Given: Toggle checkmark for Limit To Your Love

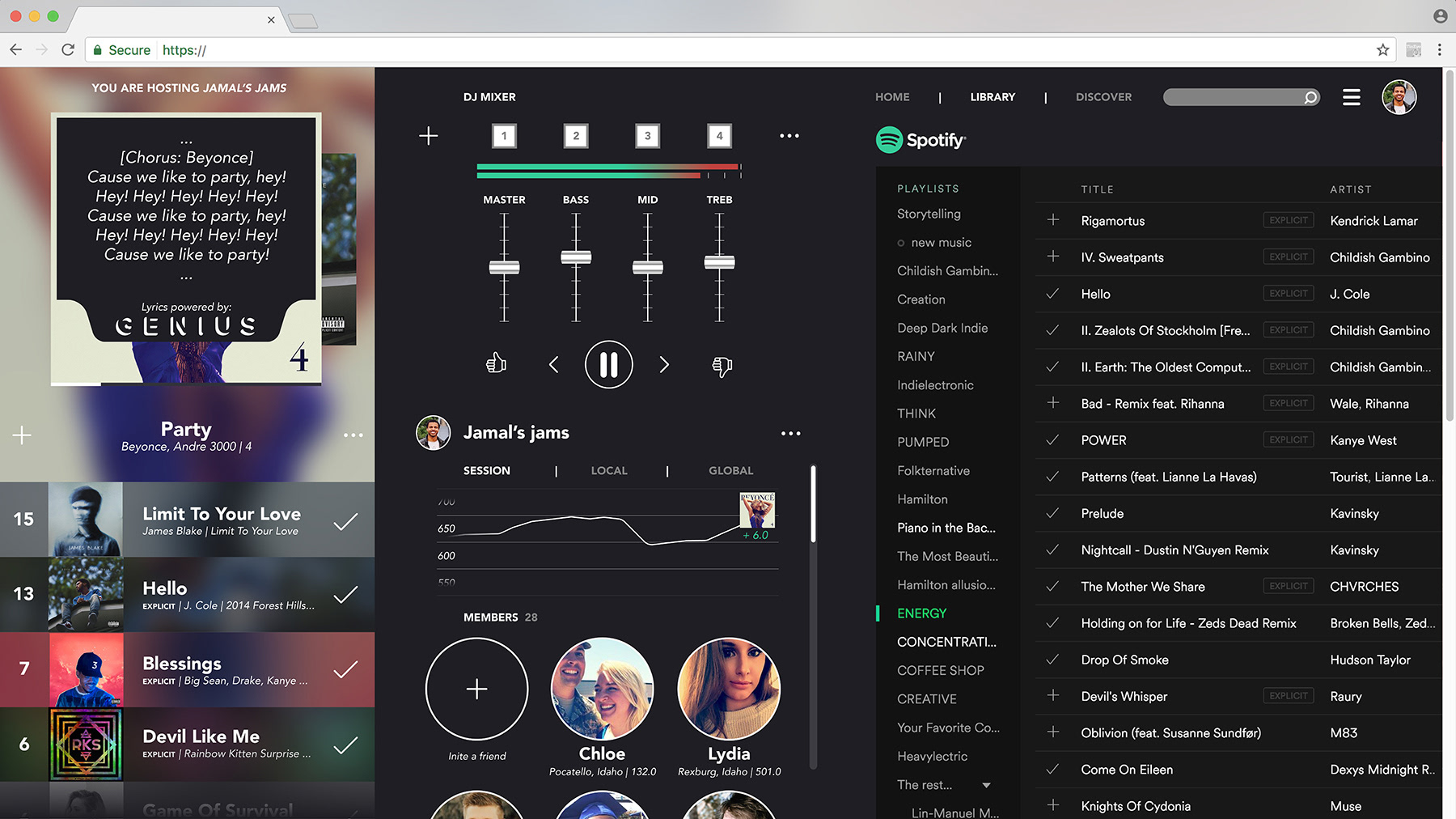Looking at the screenshot, I should [345, 522].
